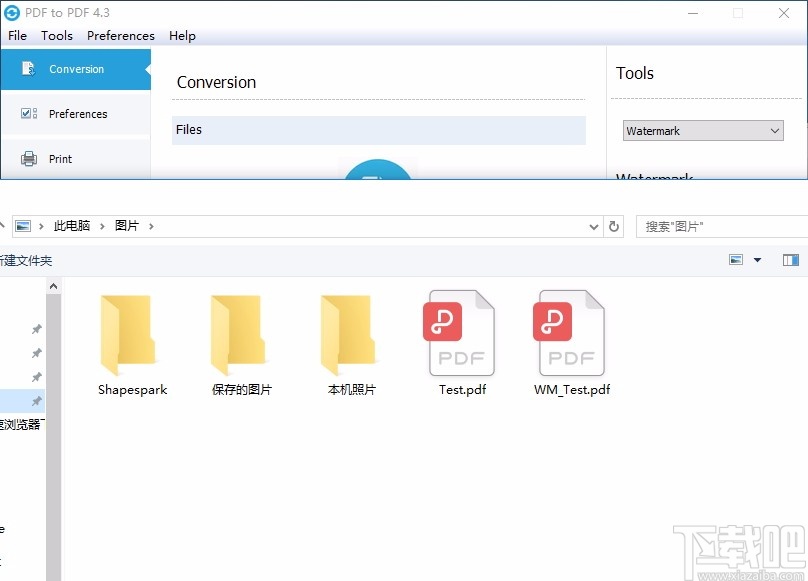Screen dimensions: 808x581
Task: Open the Help menu
Action: [182, 35]
